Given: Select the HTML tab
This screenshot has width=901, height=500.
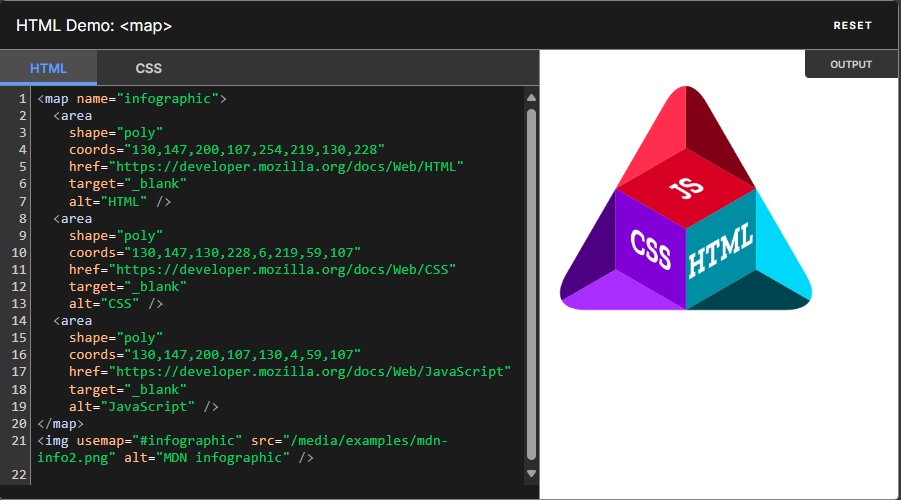Looking at the screenshot, I should (48, 68).
